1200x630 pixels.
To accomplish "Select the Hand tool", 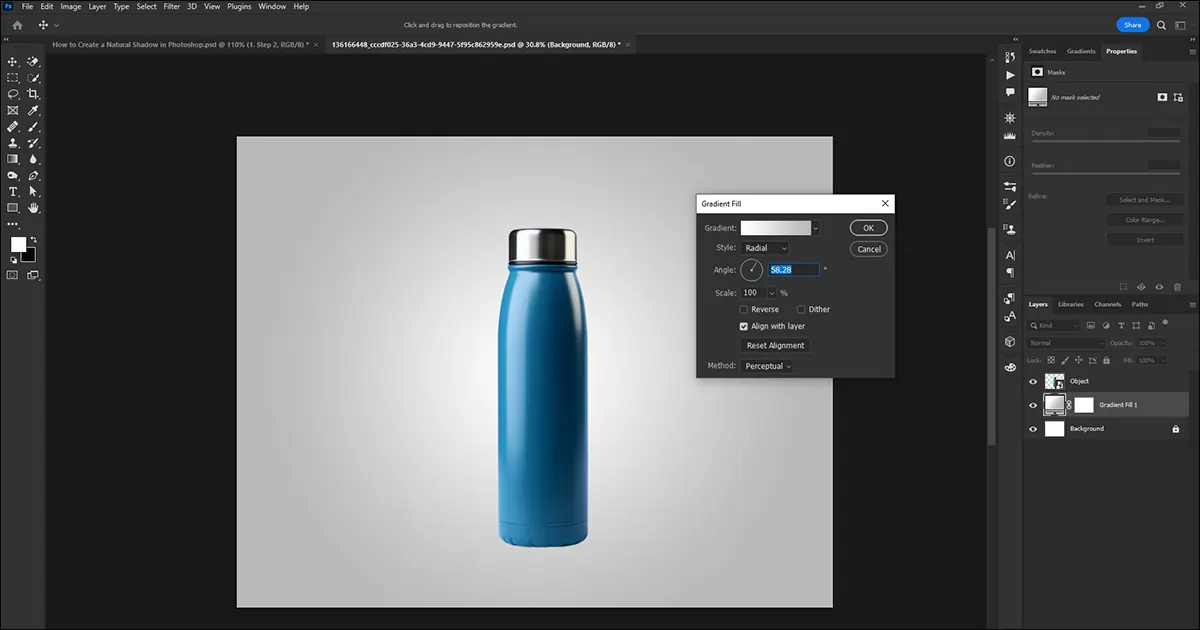I will (34, 207).
